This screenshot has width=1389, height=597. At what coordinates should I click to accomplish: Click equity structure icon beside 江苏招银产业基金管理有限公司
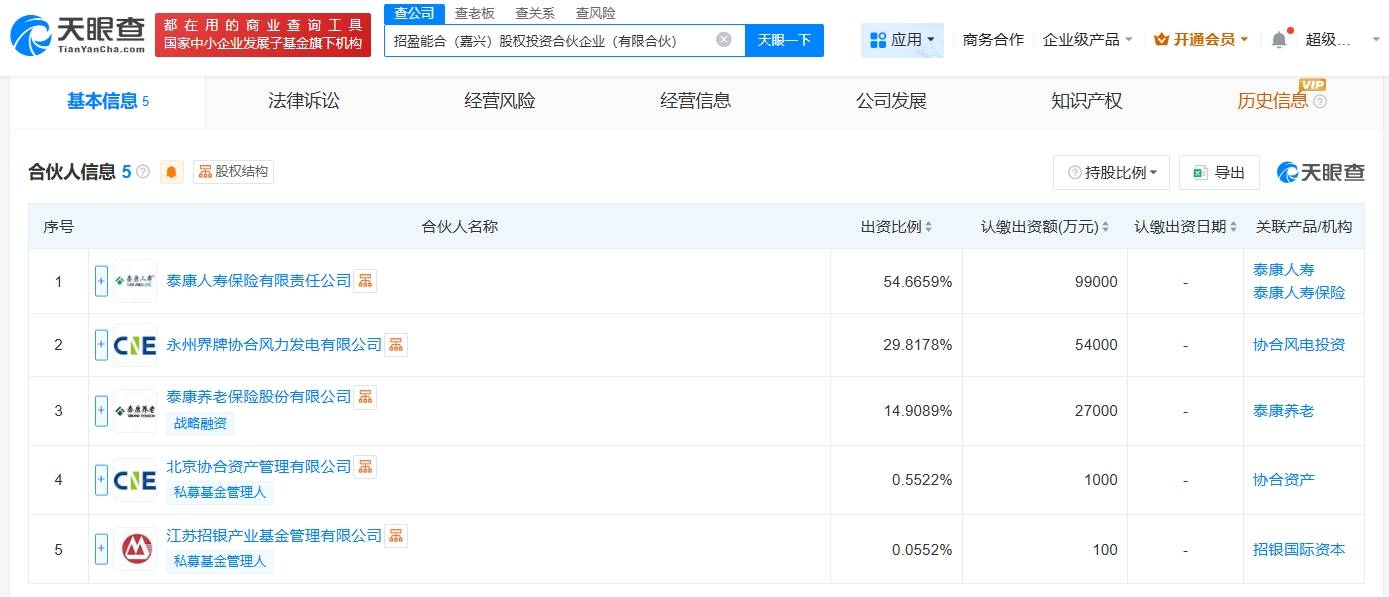(x=396, y=536)
